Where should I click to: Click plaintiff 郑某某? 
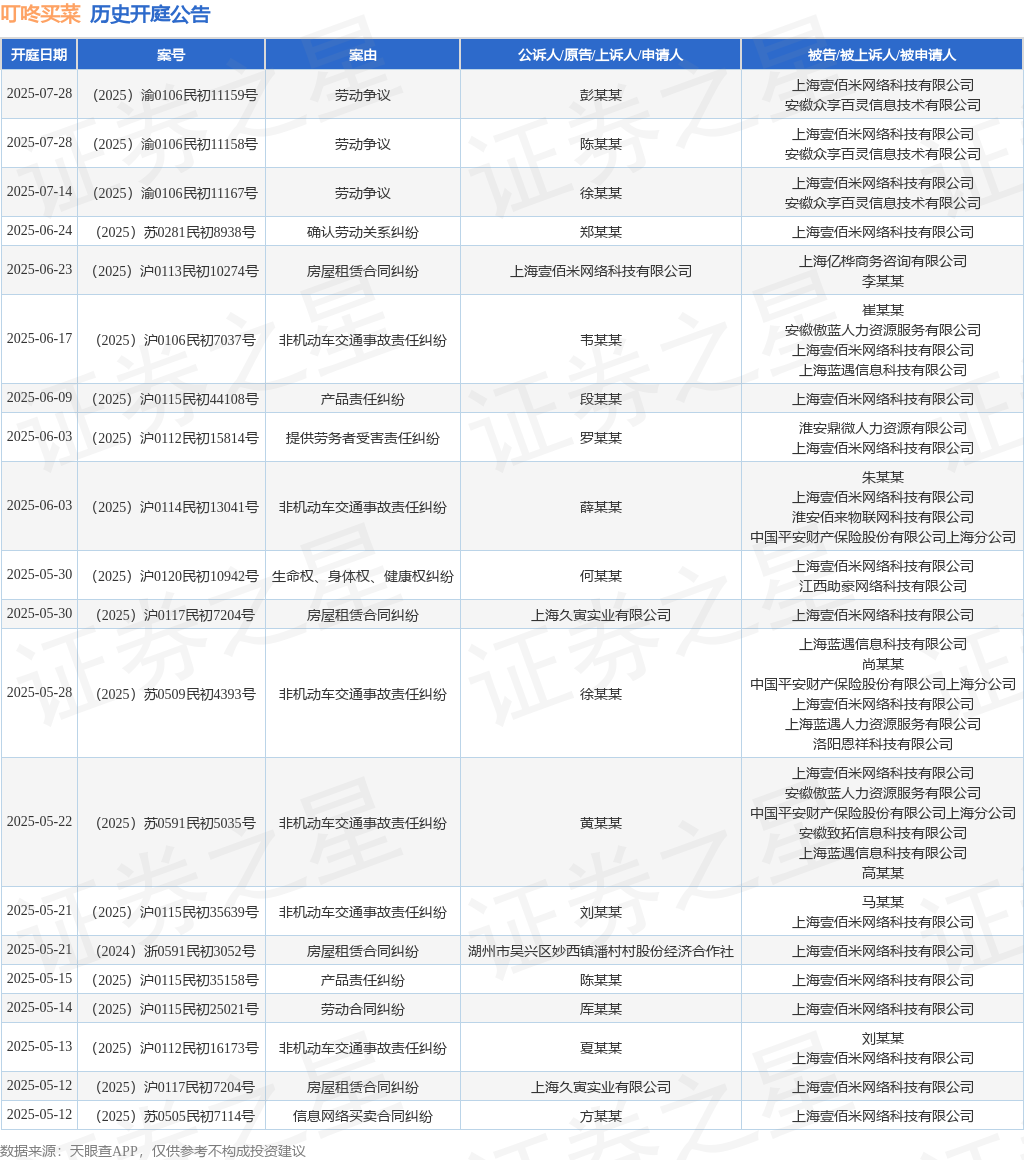pyautogui.click(x=600, y=232)
